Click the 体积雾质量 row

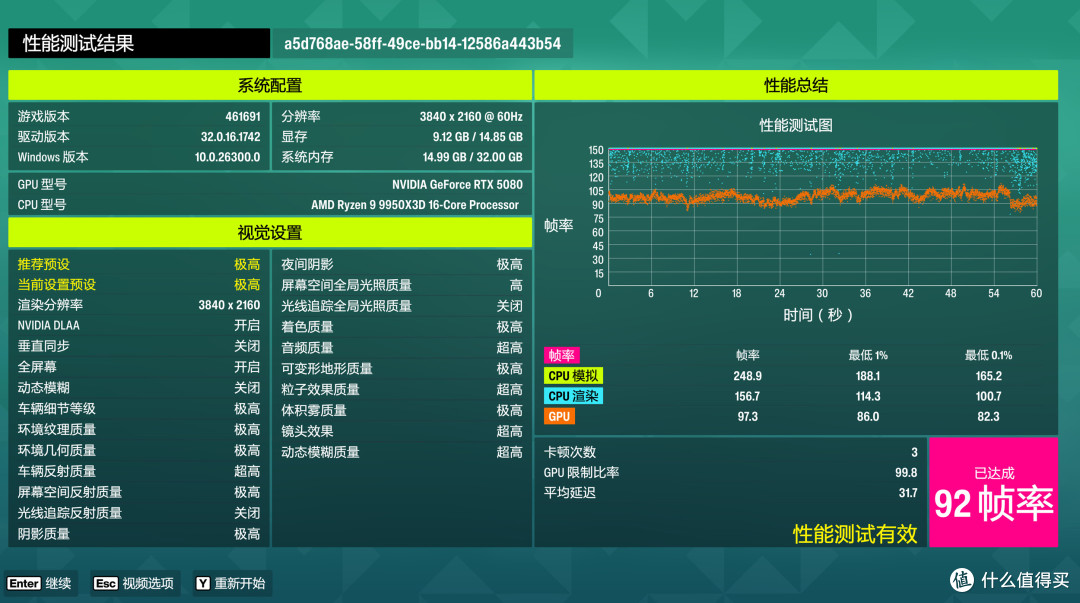tap(402, 410)
